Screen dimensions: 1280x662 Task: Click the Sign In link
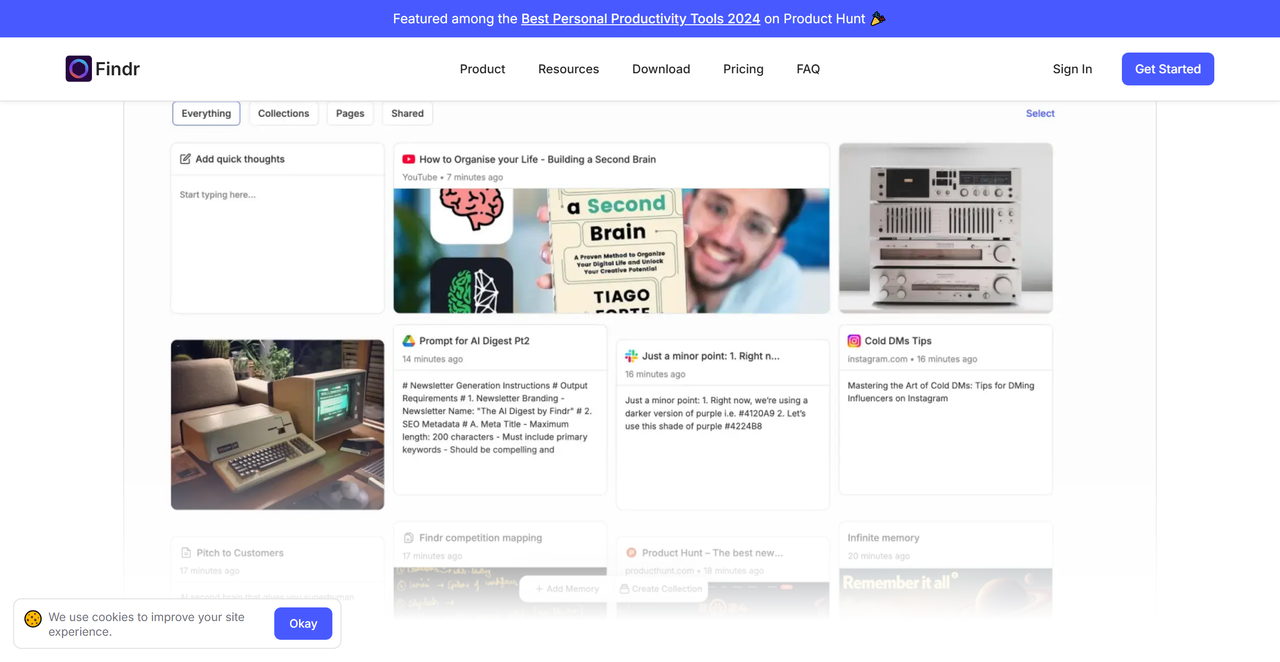[x=1072, y=69]
